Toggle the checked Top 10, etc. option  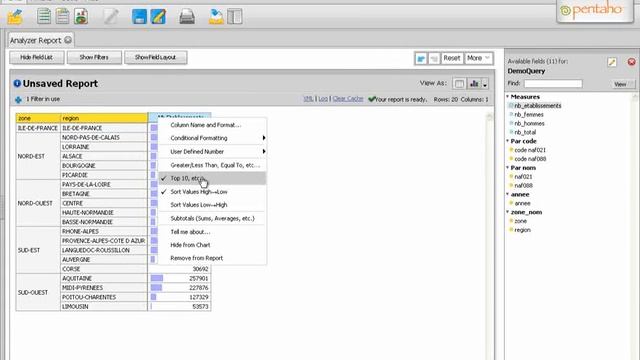coord(212,178)
